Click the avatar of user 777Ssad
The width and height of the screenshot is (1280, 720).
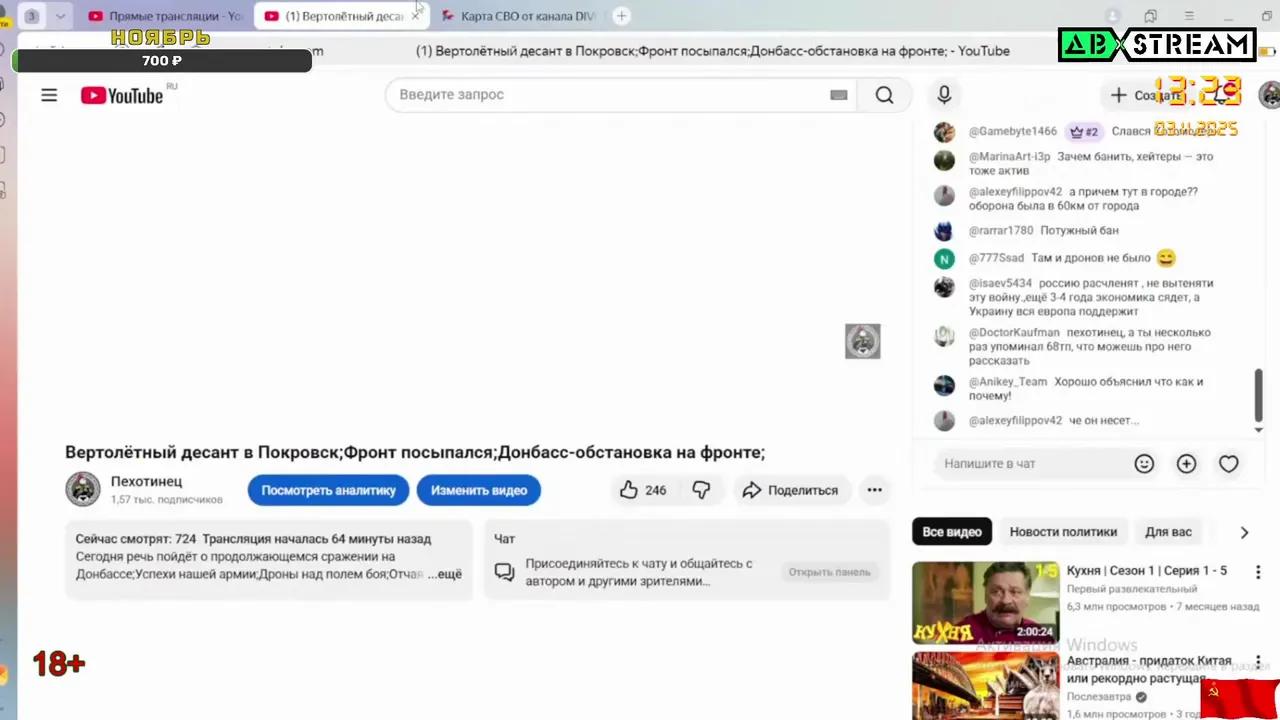click(944, 258)
